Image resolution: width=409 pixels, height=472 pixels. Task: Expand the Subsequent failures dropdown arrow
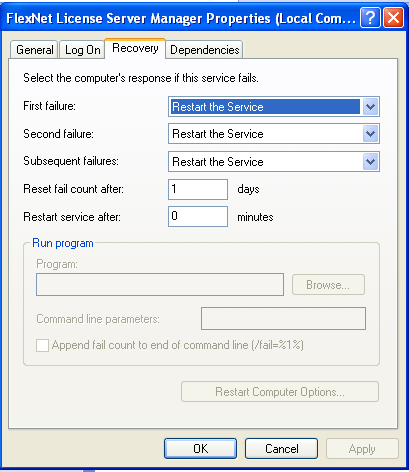(x=370, y=162)
